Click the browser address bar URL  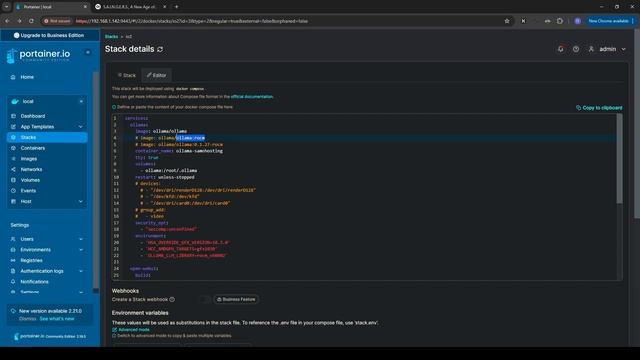point(192,21)
